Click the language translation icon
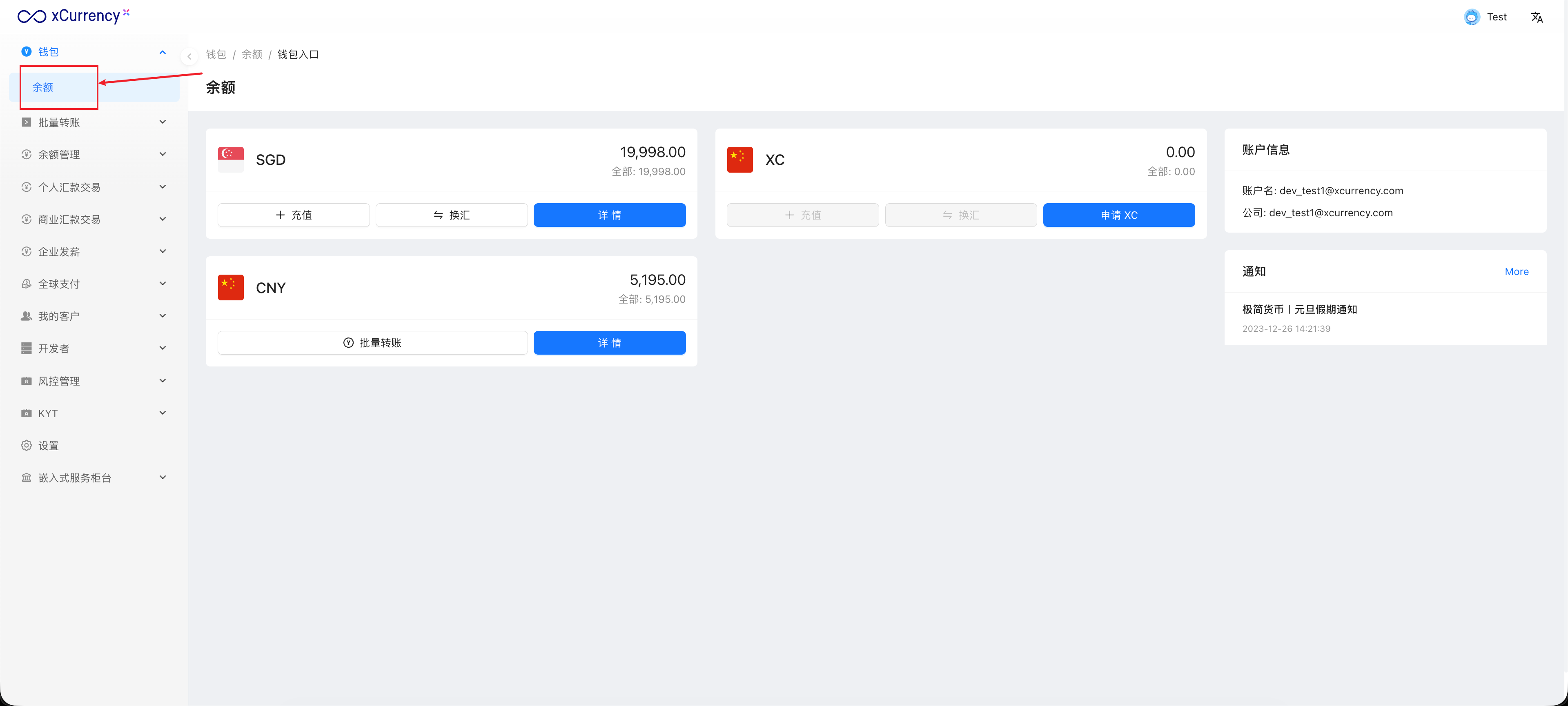 coord(1536,17)
